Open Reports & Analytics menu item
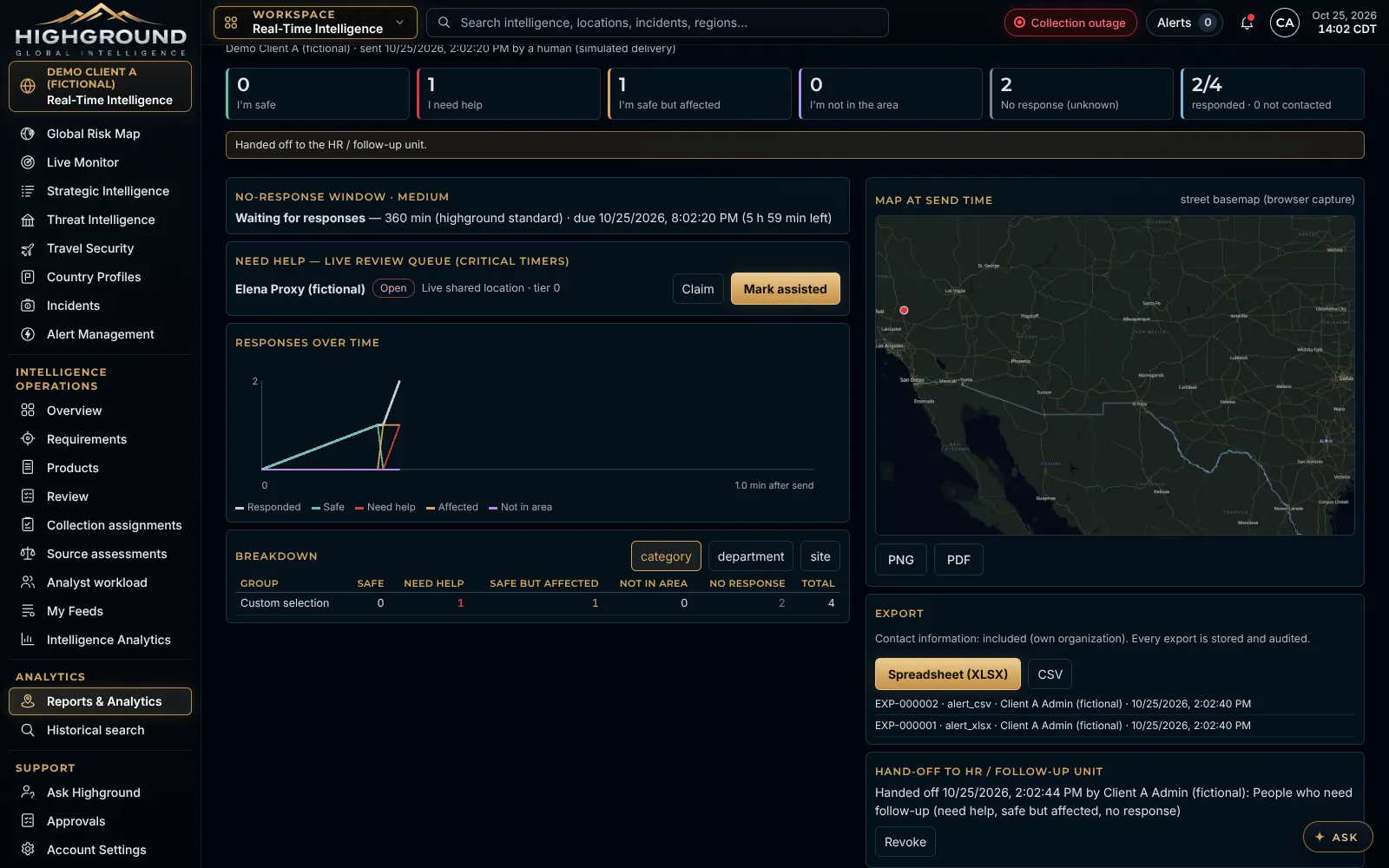This screenshot has height=868, width=1389. point(100,701)
